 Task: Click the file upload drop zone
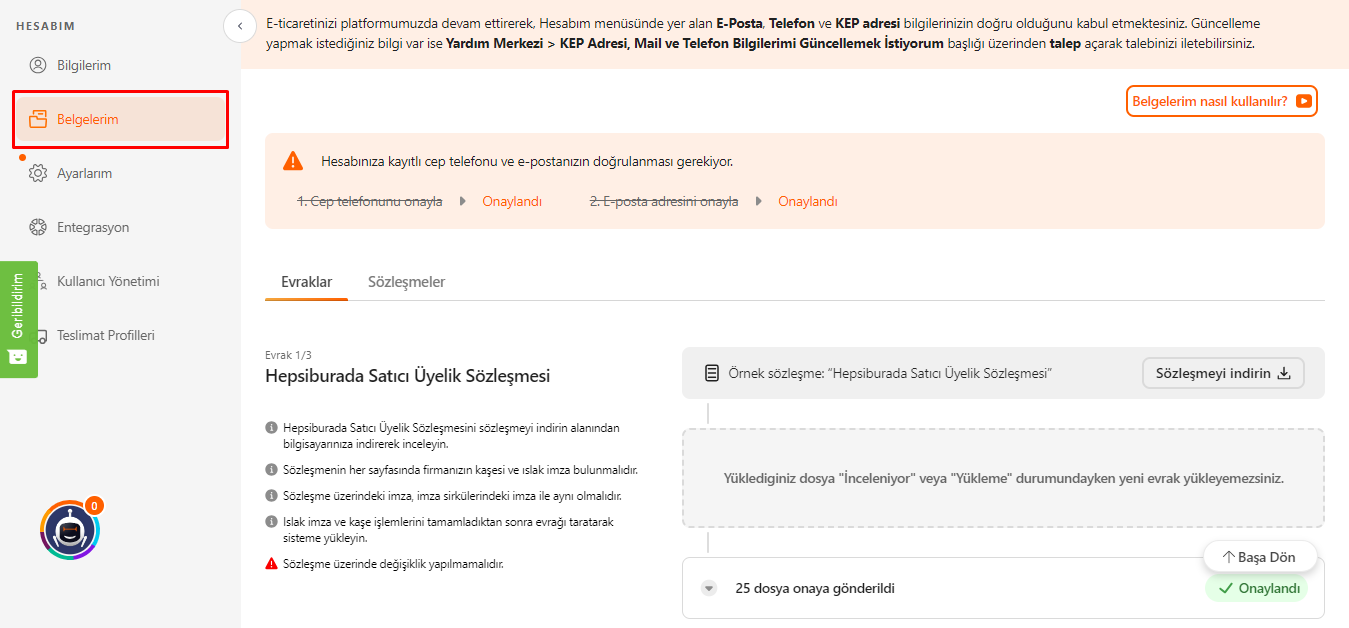click(x=1003, y=478)
